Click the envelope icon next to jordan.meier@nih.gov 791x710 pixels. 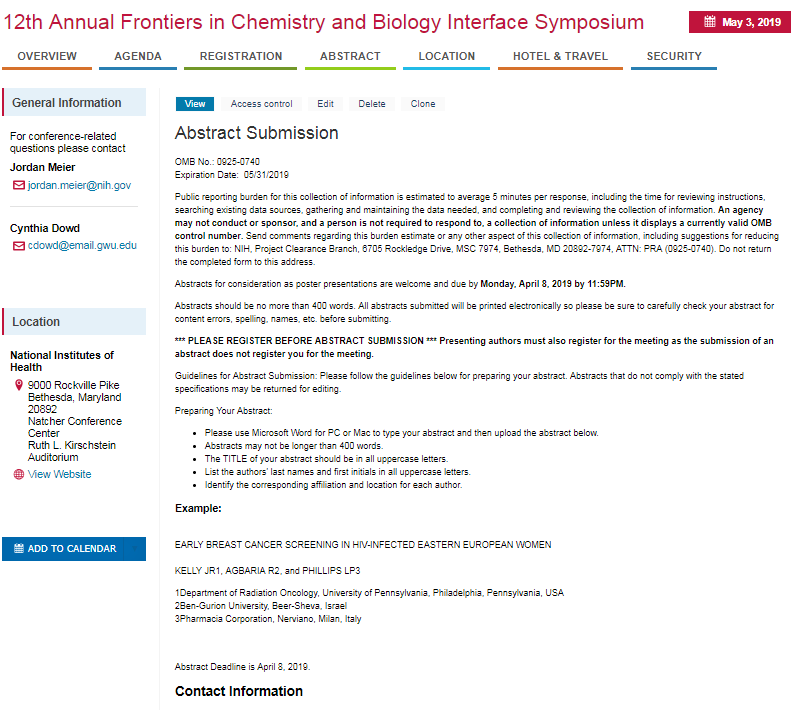[x=18, y=185]
